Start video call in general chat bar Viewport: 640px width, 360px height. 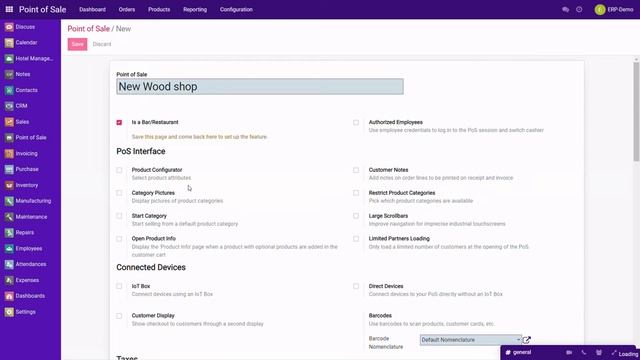(x=569, y=352)
